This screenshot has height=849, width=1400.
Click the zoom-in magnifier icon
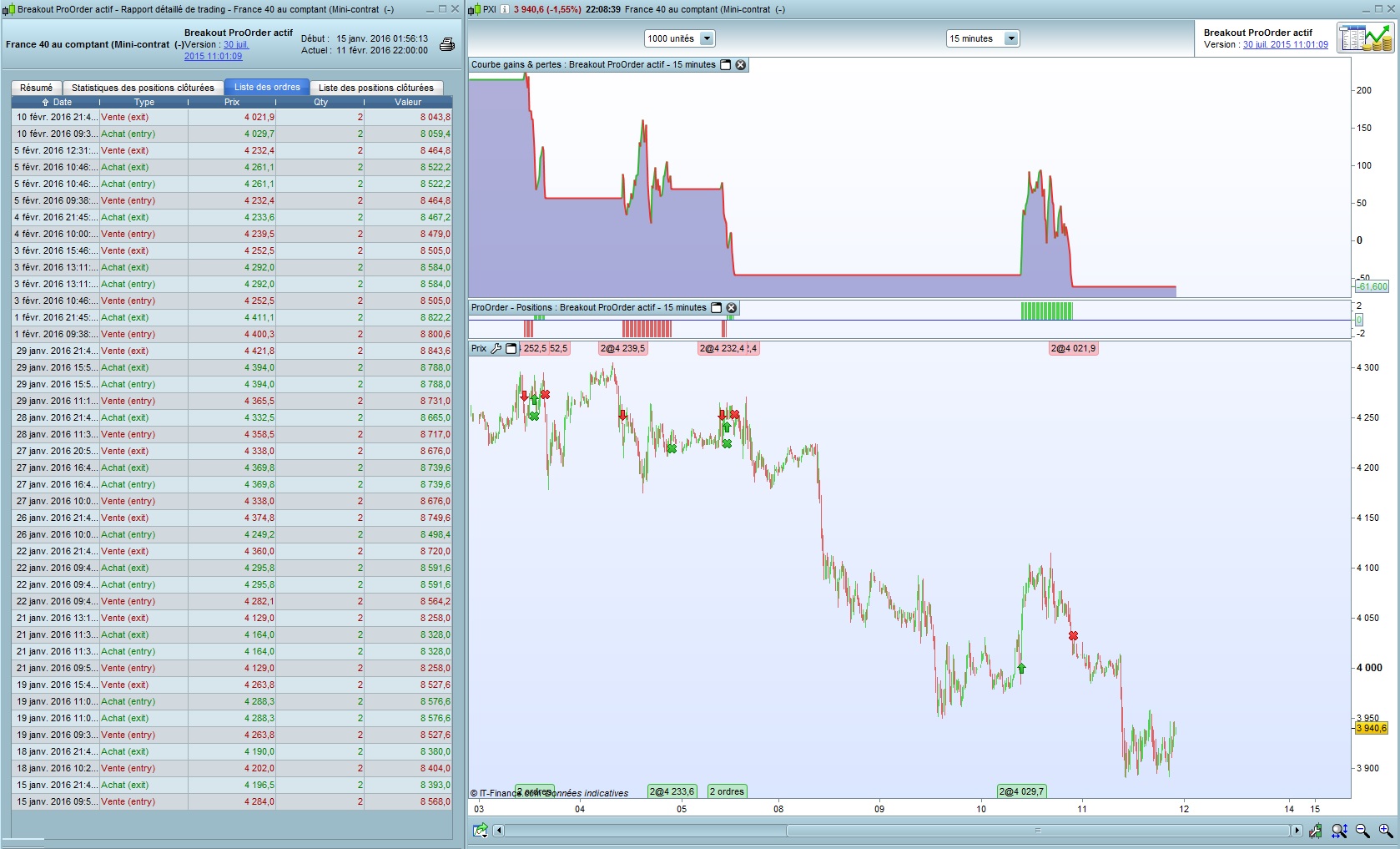coord(1386,831)
